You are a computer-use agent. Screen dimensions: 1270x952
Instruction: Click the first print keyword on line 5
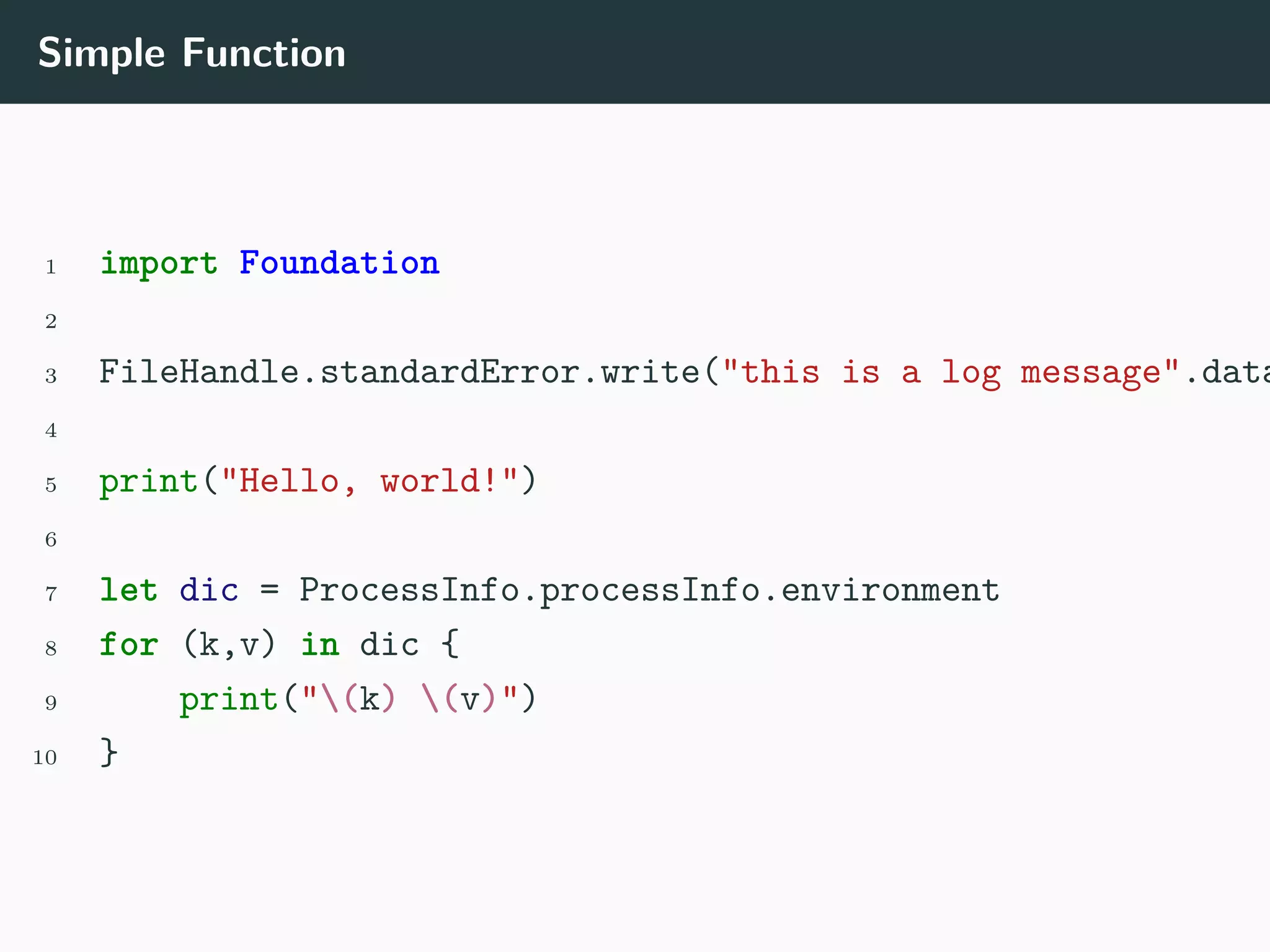[x=148, y=482]
